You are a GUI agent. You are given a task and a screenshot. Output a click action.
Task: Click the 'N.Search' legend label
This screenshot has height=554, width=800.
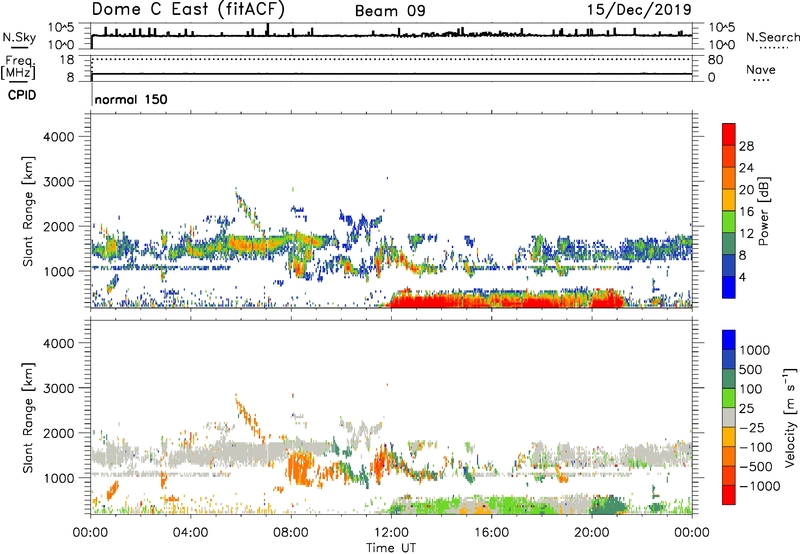tap(772, 37)
